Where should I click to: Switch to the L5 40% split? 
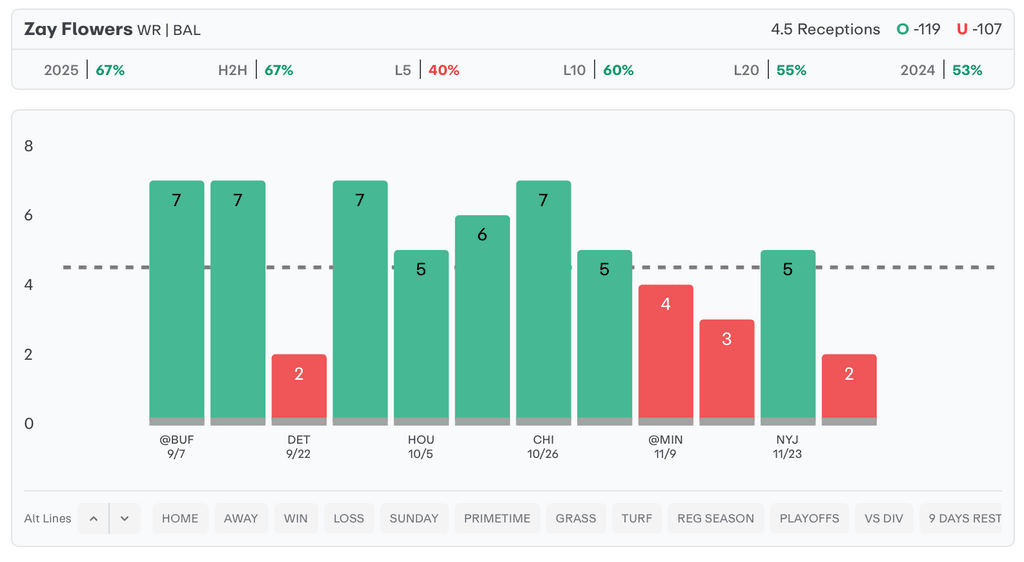point(427,70)
